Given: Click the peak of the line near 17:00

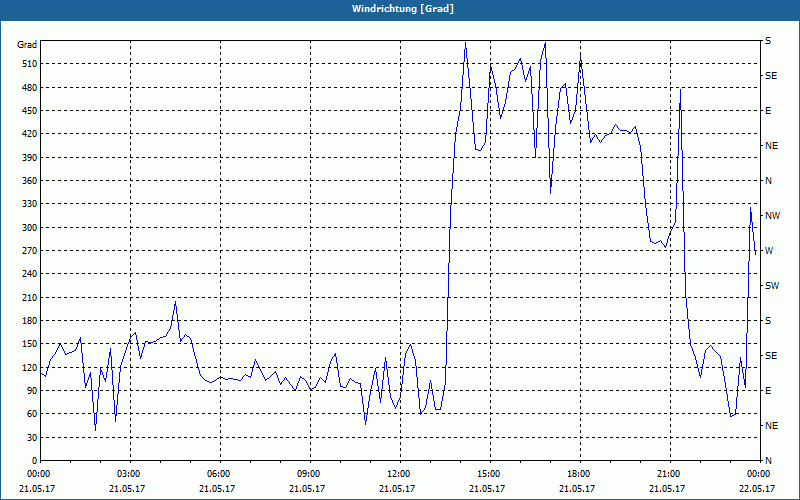Looking at the screenshot, I should click(x=545, y=43).
